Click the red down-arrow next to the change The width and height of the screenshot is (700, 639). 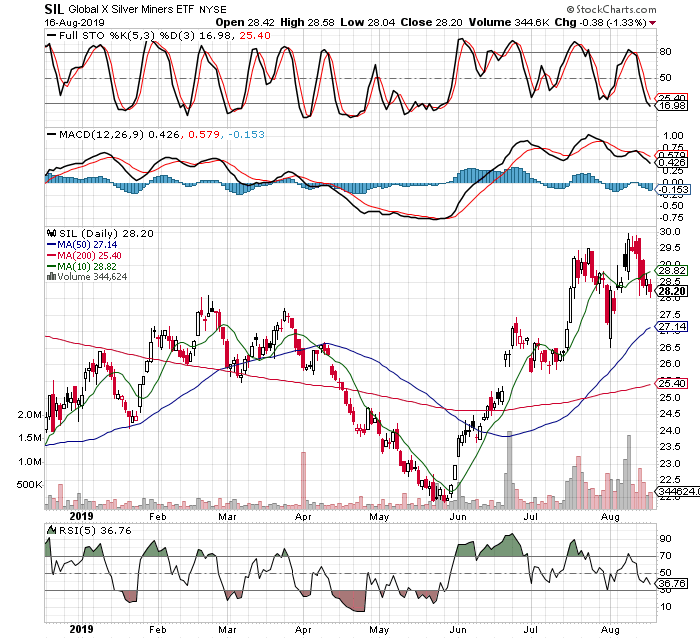pos(653,23)
